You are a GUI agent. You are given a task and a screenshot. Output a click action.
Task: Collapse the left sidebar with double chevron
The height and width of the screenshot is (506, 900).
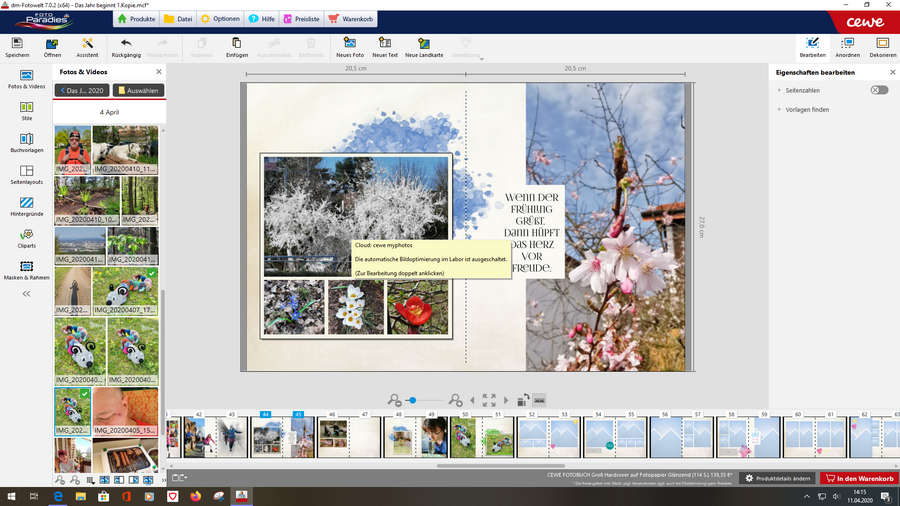27,294
